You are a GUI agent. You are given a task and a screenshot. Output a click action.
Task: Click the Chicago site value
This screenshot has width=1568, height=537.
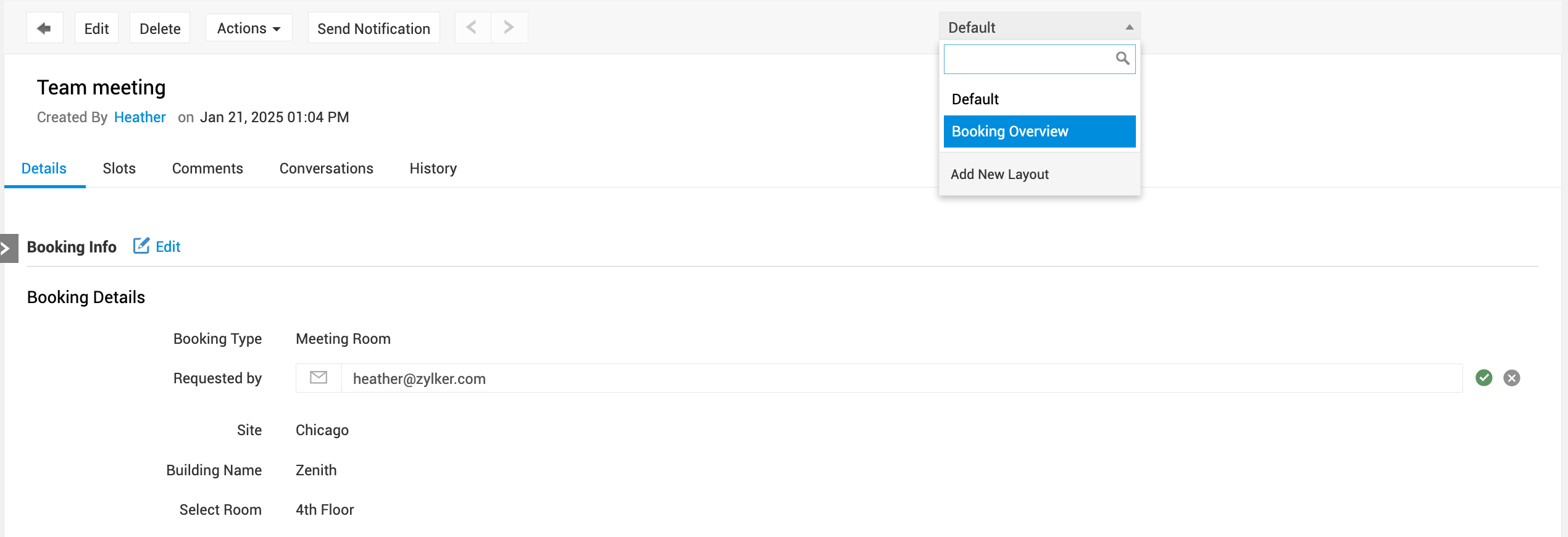(x=322, y=430)
